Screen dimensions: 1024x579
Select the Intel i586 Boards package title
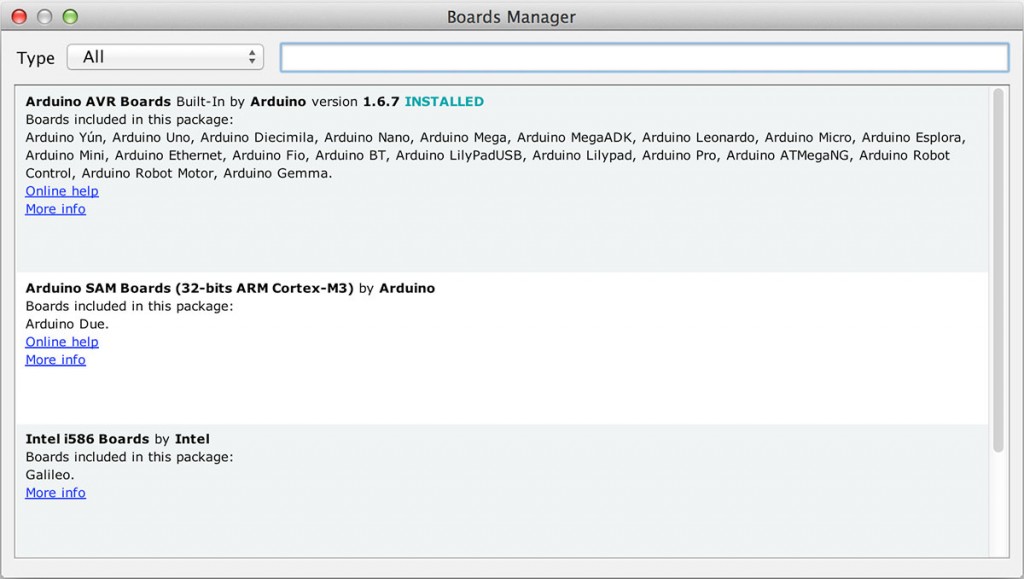(88, 439)
